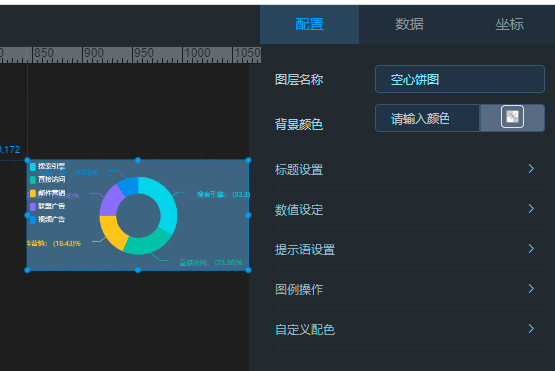Switch to the 数据 tab
This screenshot has width=555, height=371.
click(409, 24)
